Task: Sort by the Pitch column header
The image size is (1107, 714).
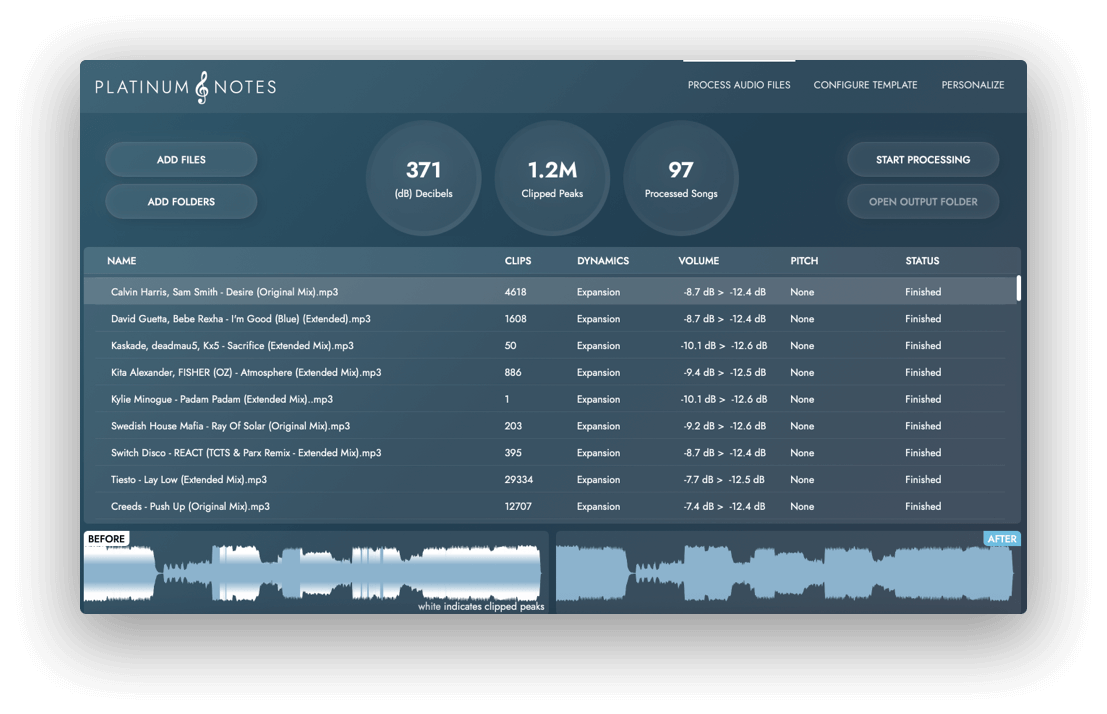Action: point(804,261)
